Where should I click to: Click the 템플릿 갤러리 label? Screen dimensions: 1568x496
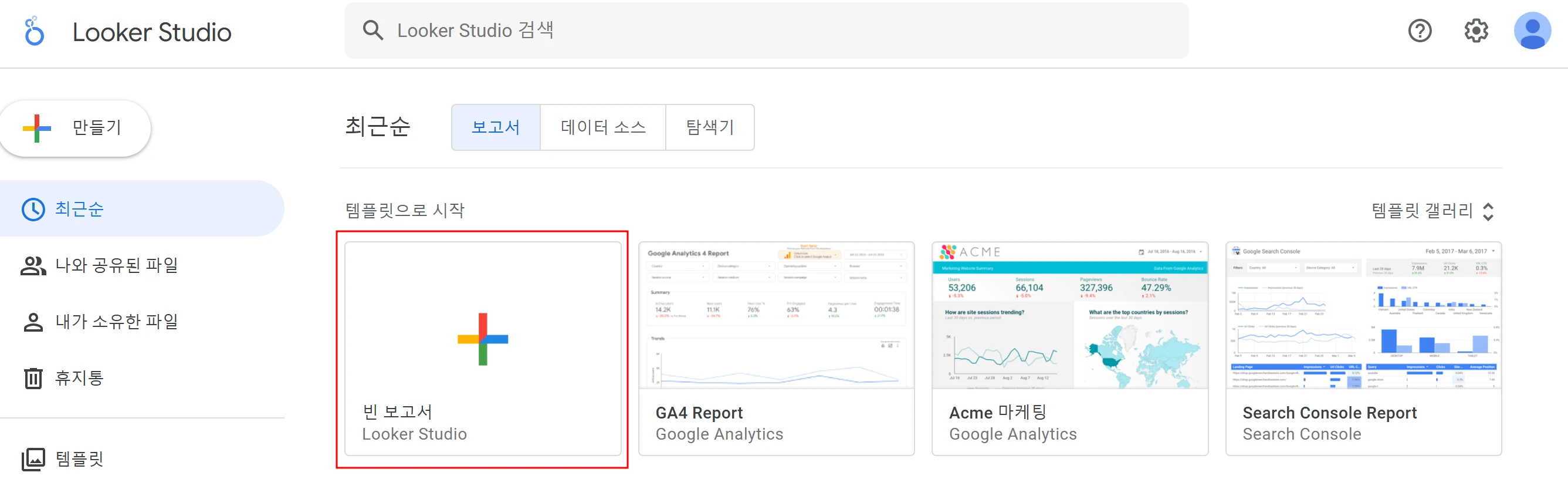pos(1421,211)
